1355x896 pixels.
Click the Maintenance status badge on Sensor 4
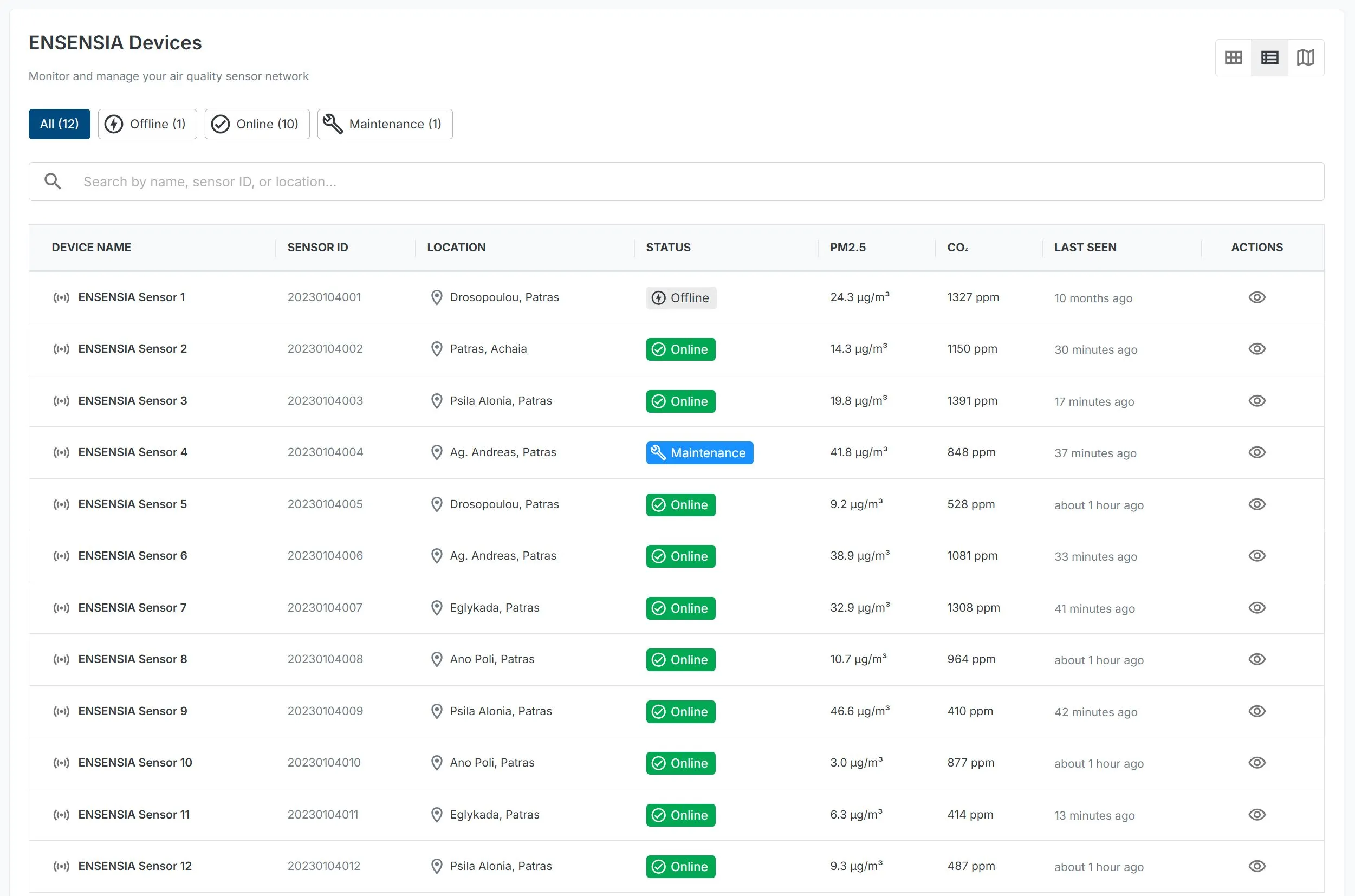(699, 453)
